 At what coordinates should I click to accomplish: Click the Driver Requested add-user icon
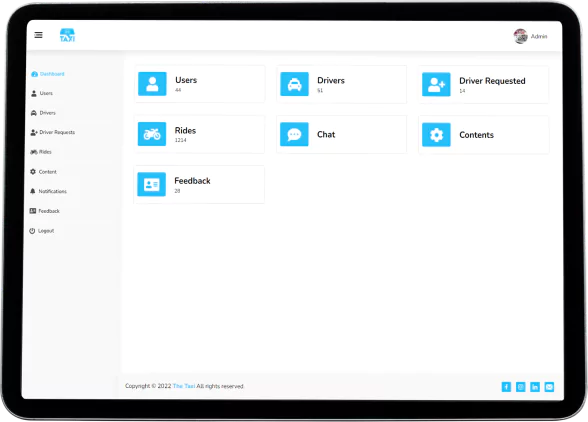point(436,84)
